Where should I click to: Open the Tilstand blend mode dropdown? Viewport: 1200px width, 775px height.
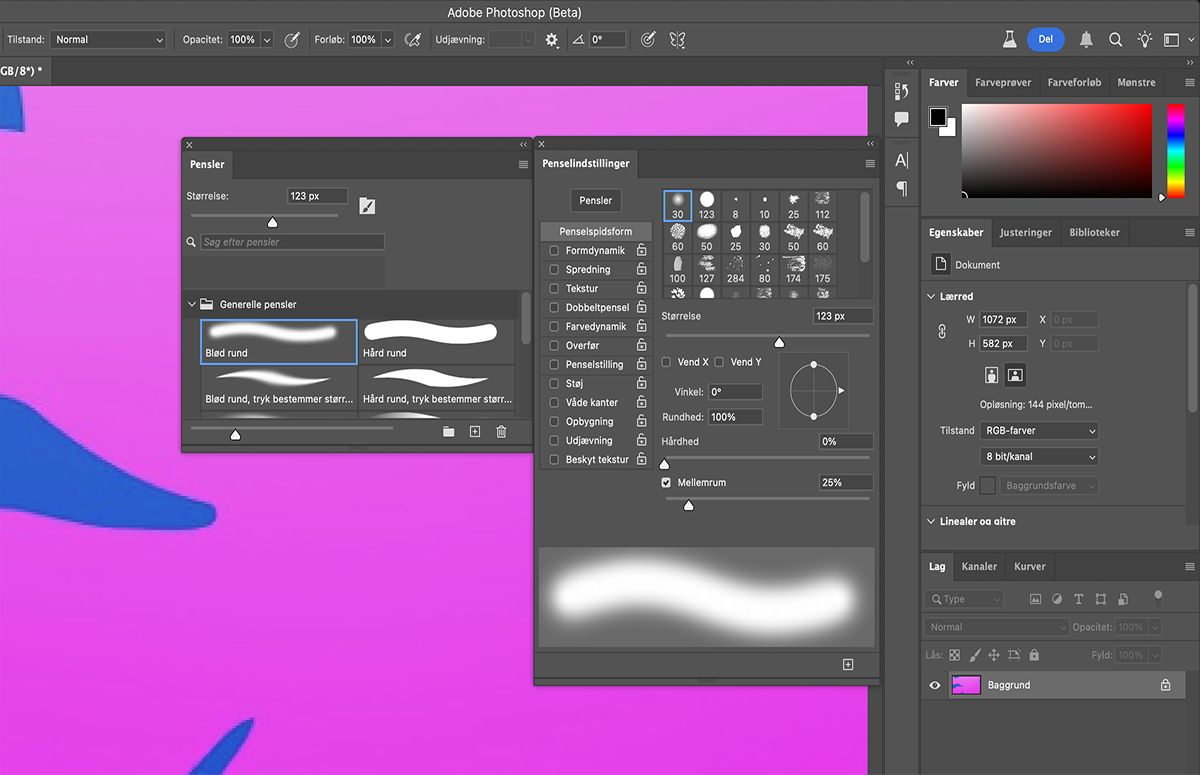coord(108,40)
